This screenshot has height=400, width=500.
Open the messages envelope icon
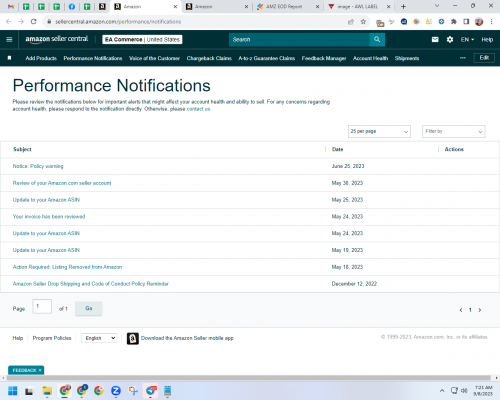point(435,39)
